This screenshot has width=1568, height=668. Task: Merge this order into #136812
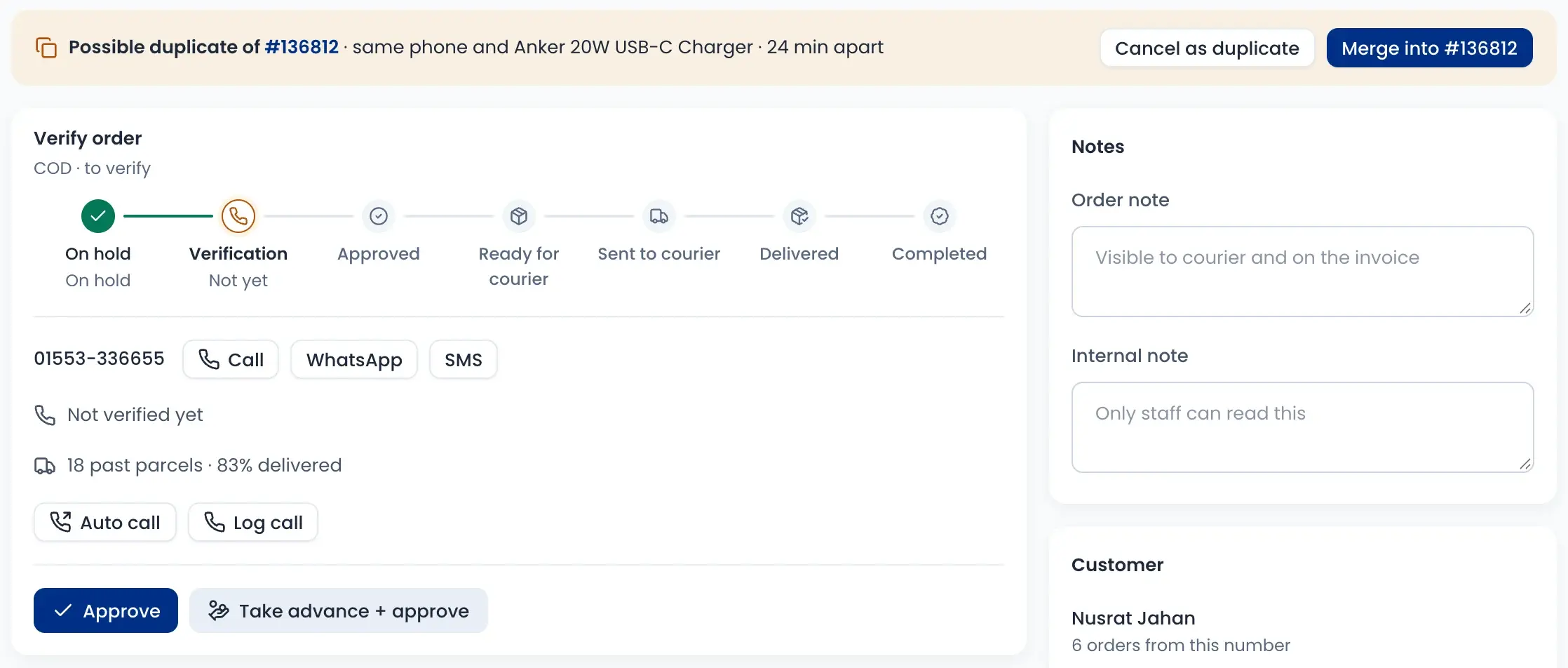[1429, 48]
